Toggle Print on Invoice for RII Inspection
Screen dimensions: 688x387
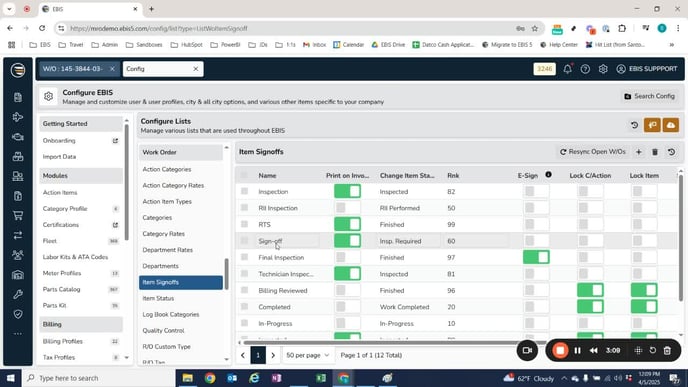click(347, 208)
